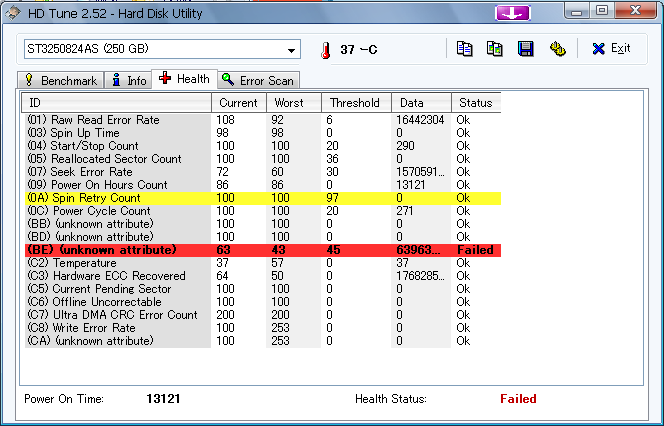Select the Offline Uncorrectable row

pos(263,302)
